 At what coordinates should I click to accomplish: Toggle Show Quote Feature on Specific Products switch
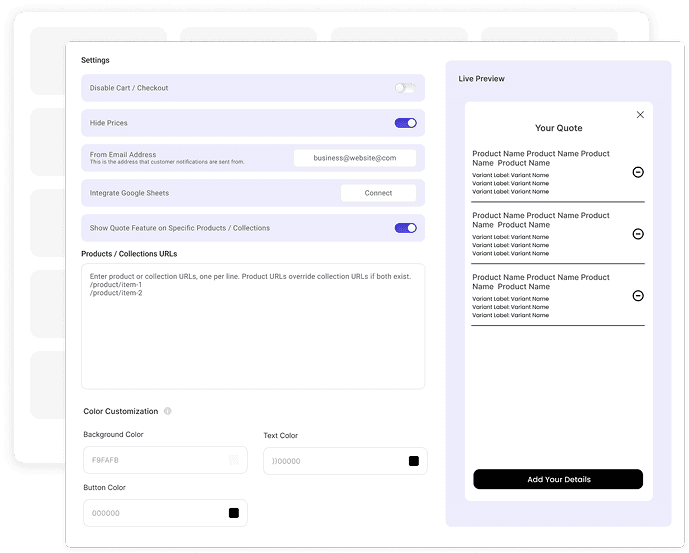click(x=405, y=228)
